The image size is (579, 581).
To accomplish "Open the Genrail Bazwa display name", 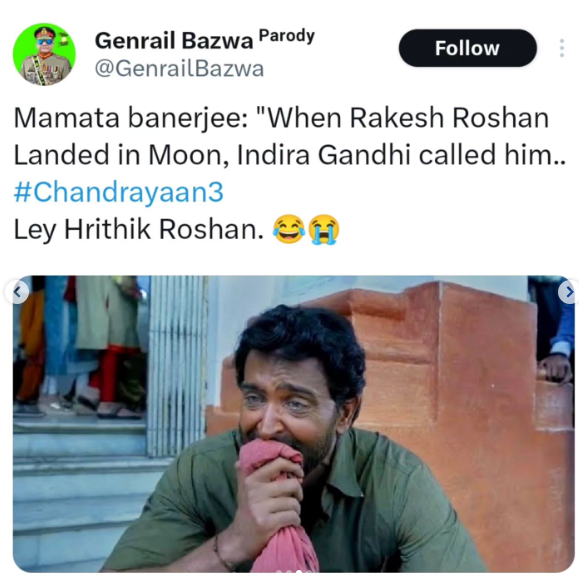I will [174, 40].
